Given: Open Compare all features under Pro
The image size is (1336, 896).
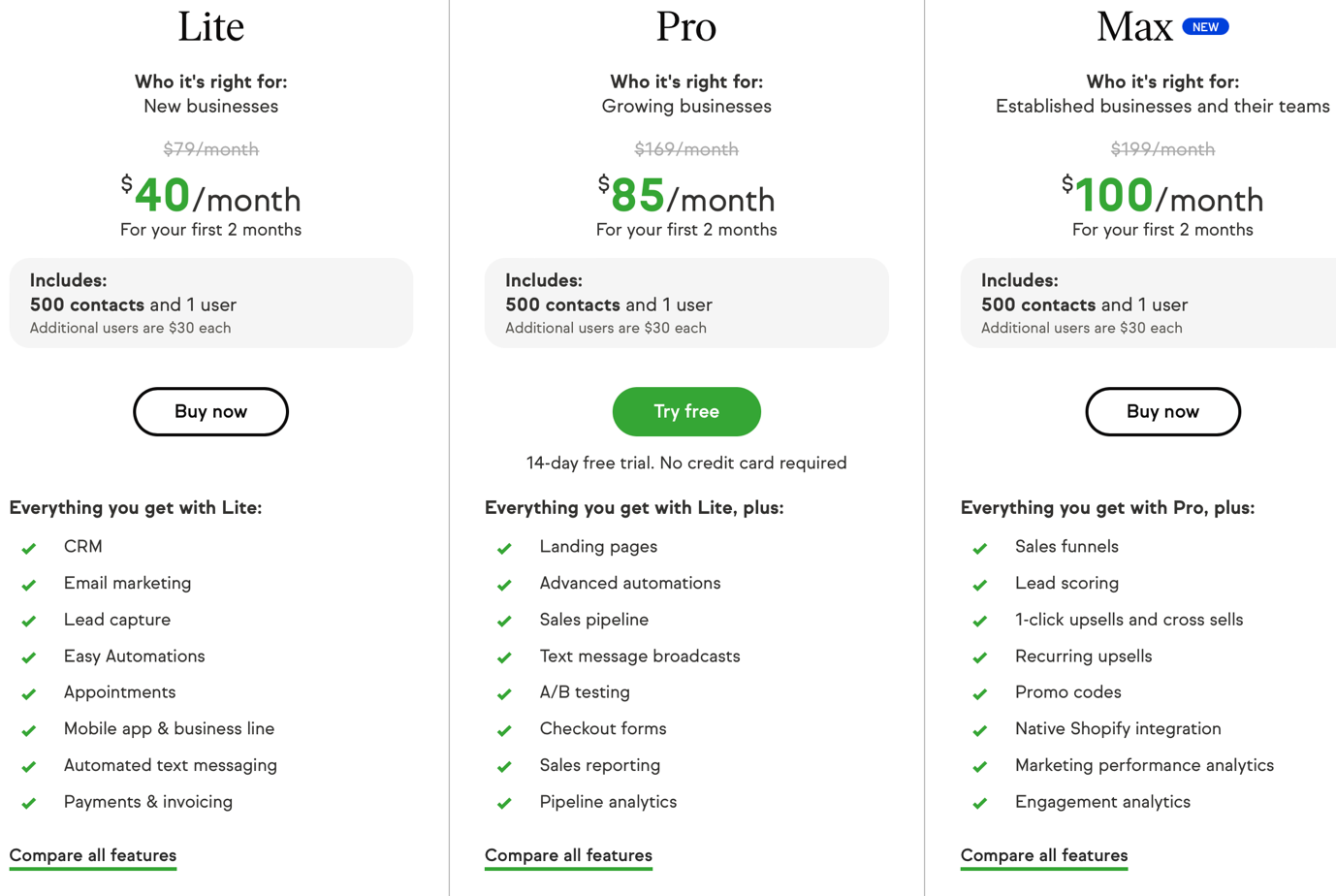Looking at the screenshot, I should coord(568,856).
